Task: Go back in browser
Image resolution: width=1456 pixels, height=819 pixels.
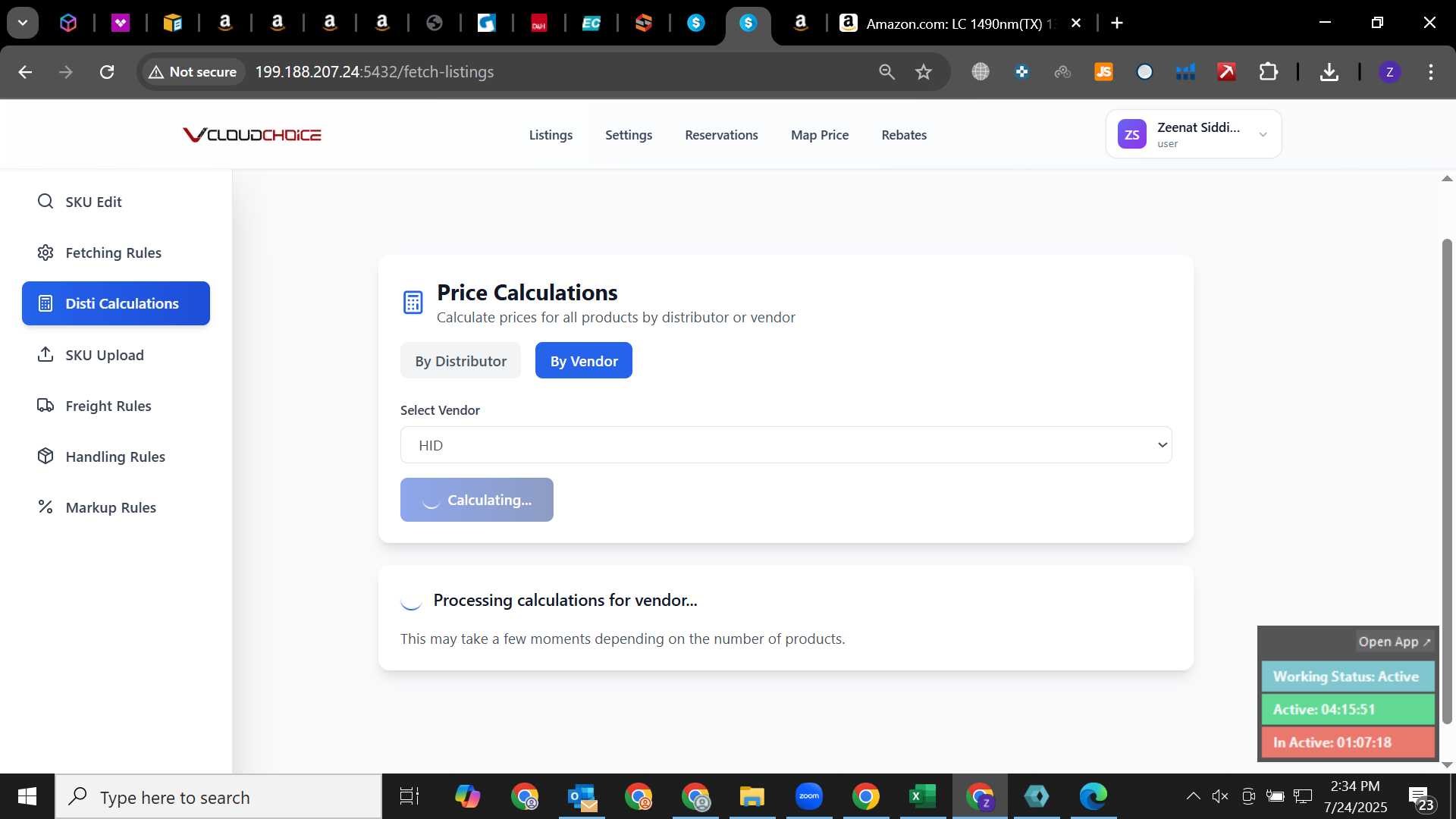Action: (25, 72)
